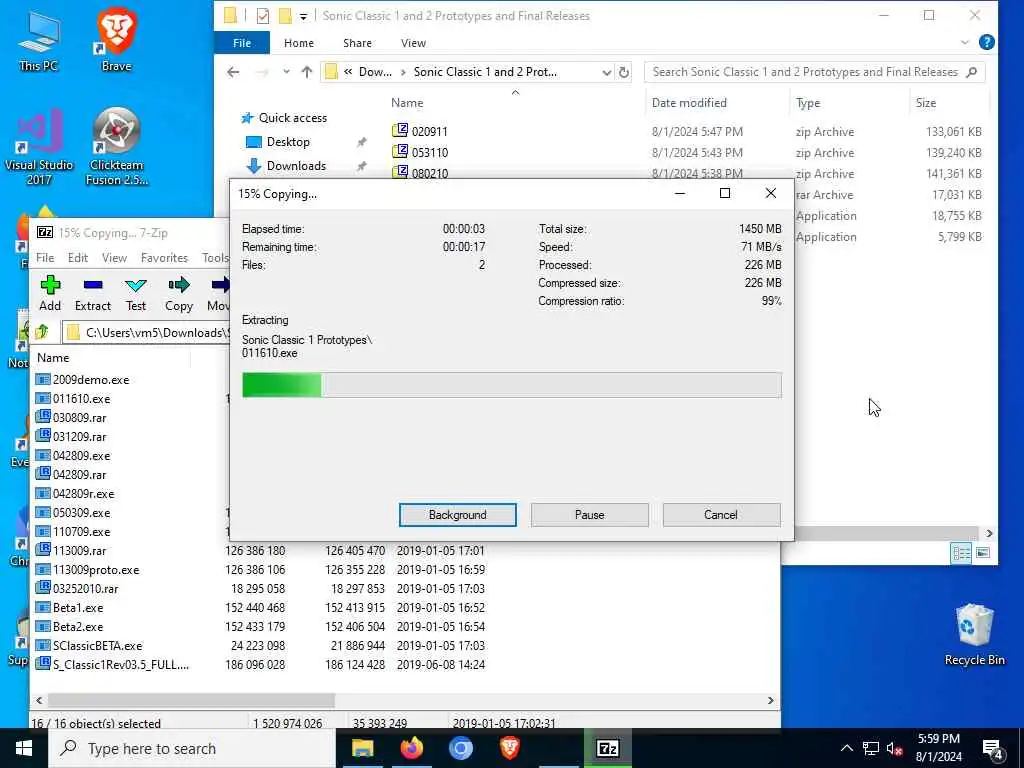Sort Explorer files by Date modified column

coord(689,103)
